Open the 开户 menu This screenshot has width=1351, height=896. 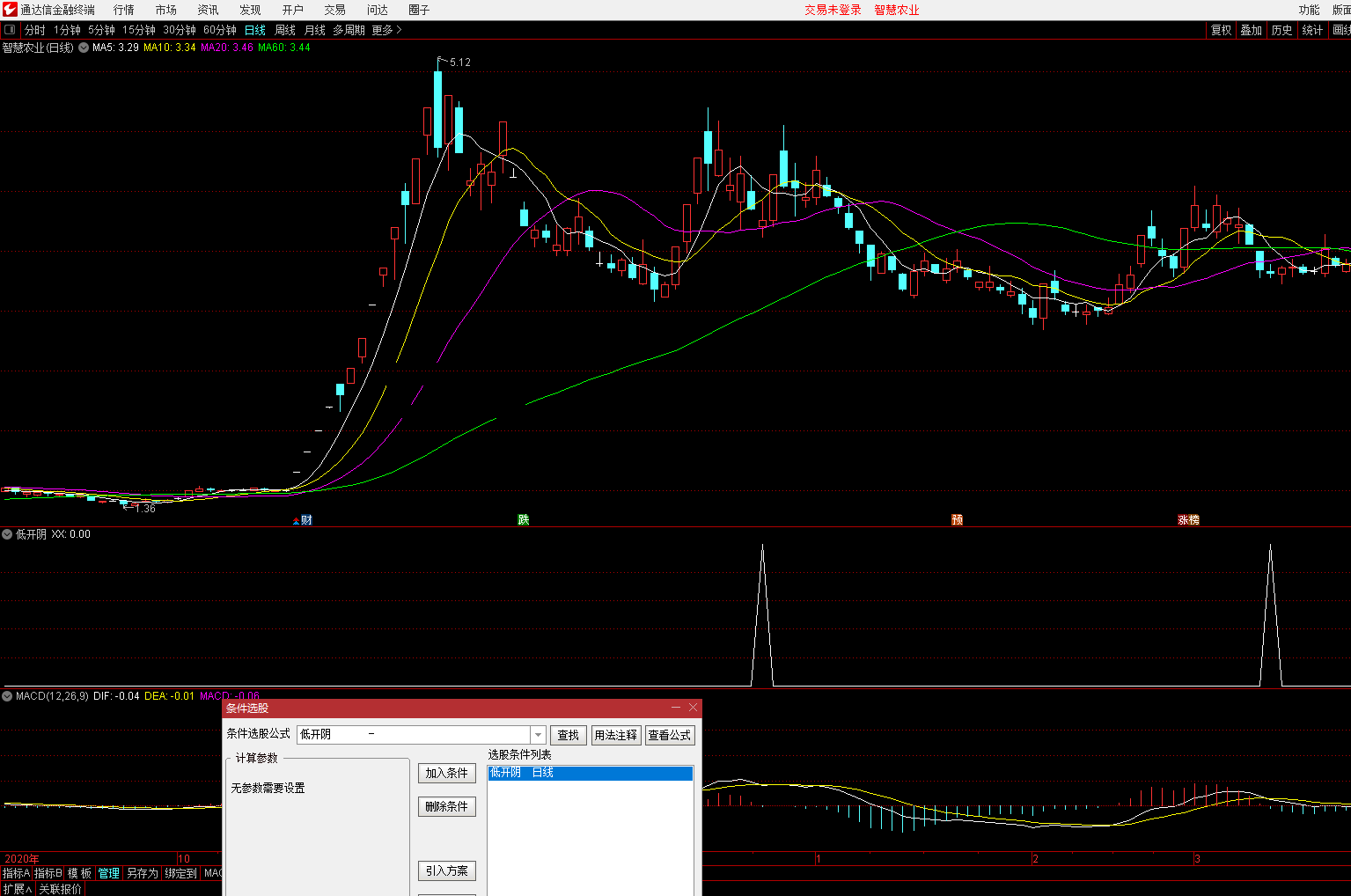coord(293,10)
